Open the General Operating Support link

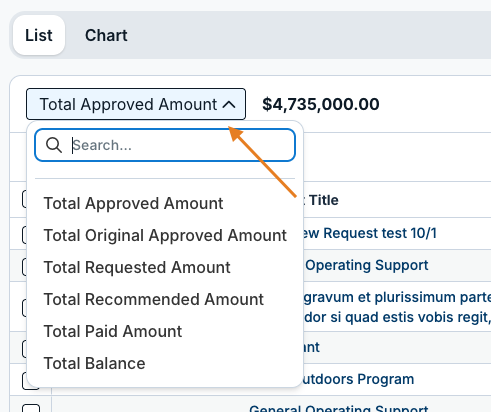point(339,408)
